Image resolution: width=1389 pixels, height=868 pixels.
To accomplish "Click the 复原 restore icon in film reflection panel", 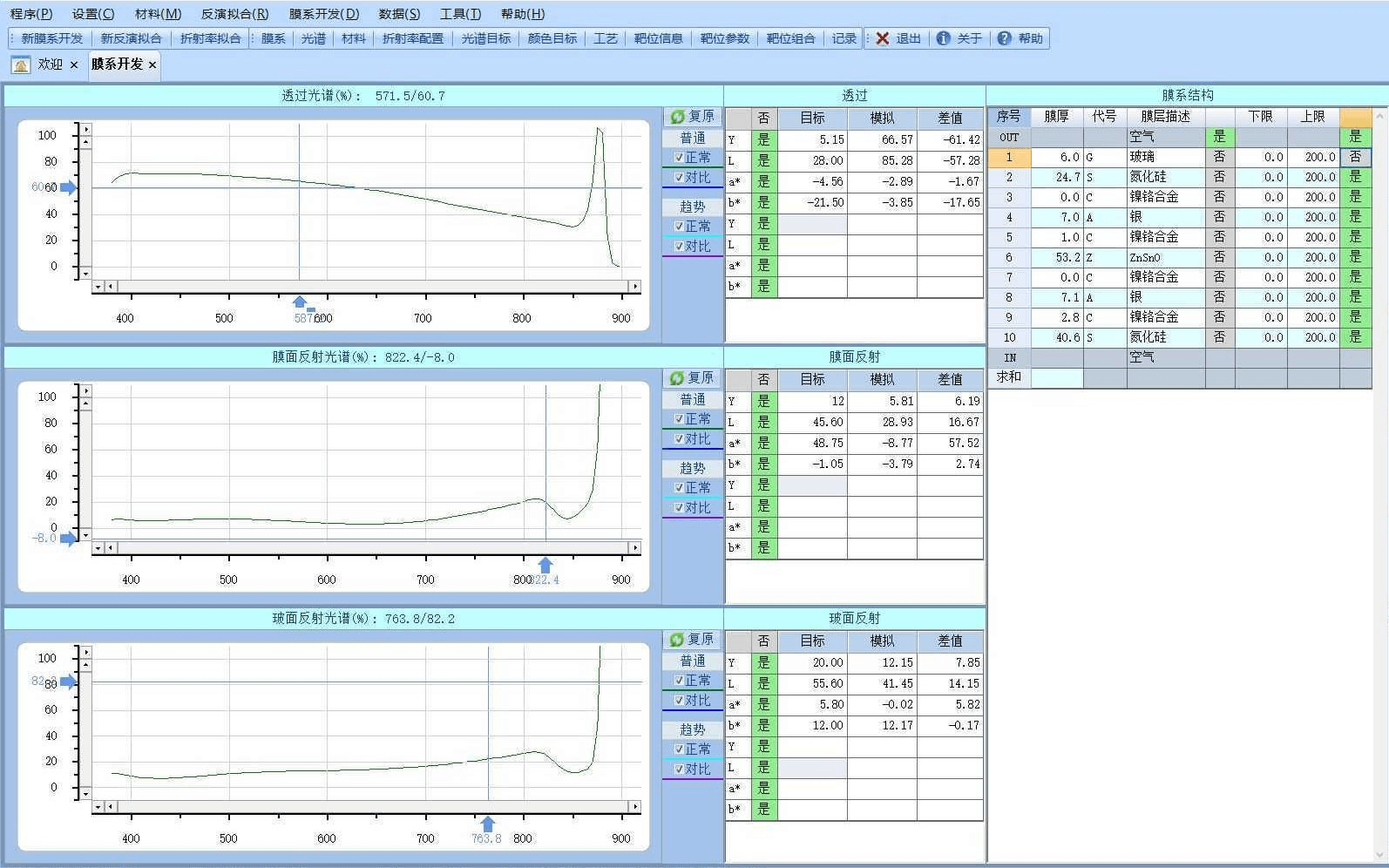I will (677, 377).
